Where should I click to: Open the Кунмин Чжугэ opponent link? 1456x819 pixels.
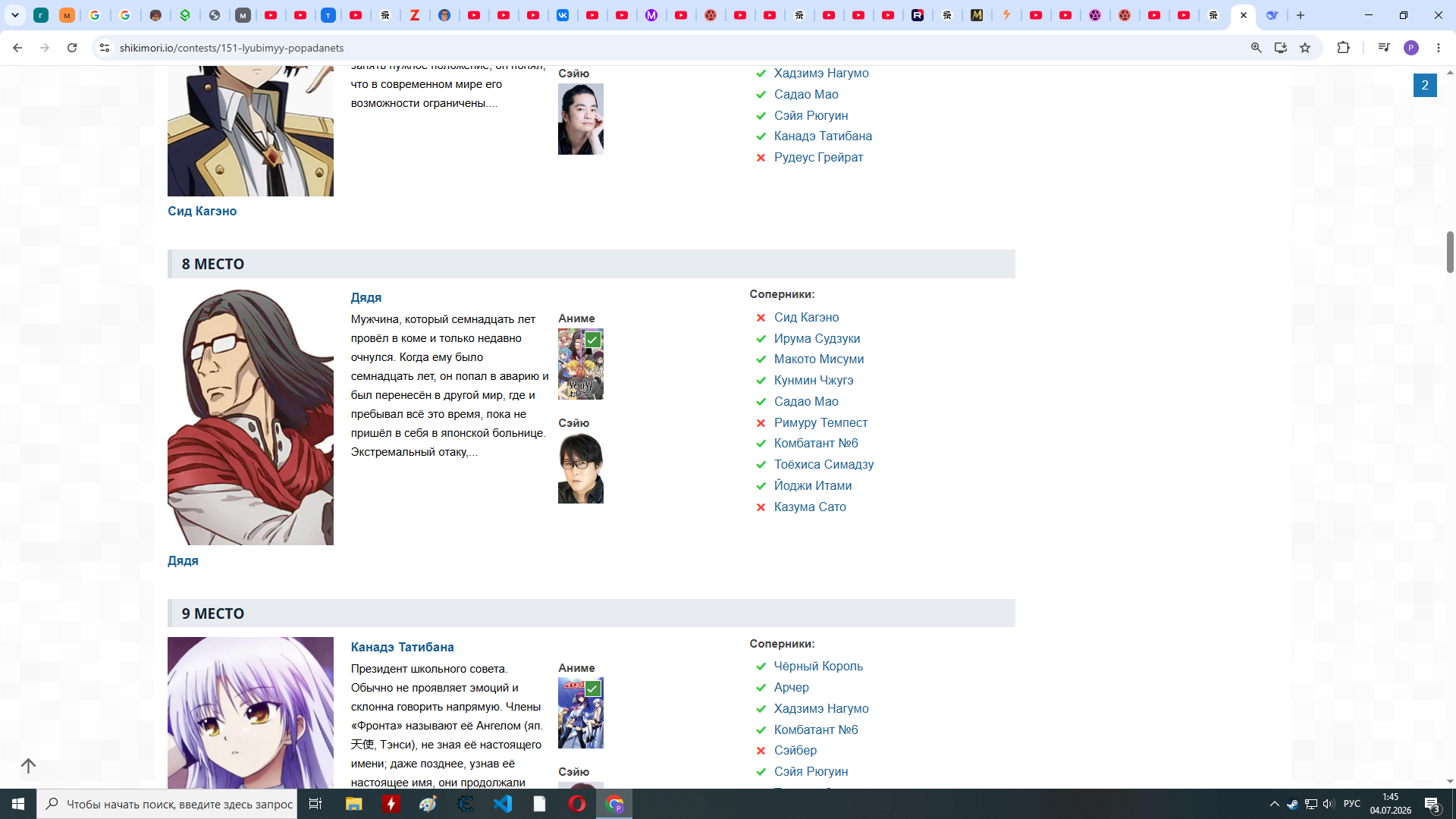tap(814, 380)
